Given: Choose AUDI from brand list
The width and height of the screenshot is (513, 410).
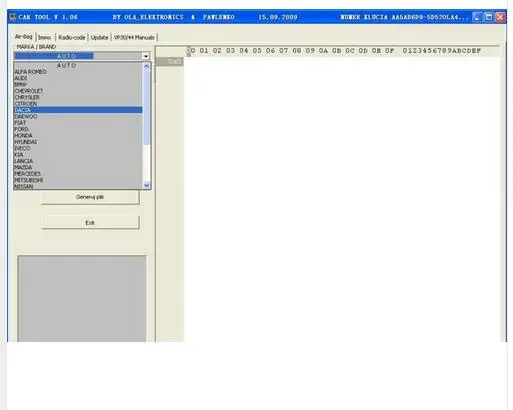Looking at the screenshot, I should click(x=78, y=78).
